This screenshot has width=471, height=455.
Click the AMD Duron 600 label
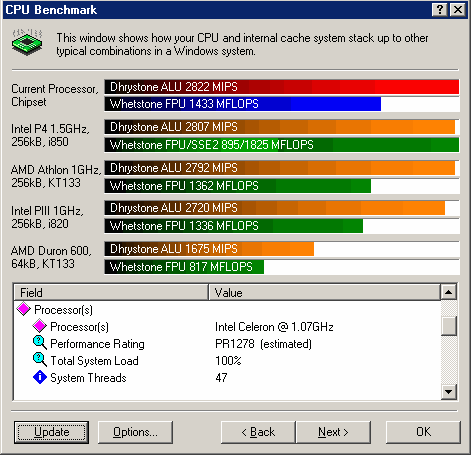pos(51,257)
